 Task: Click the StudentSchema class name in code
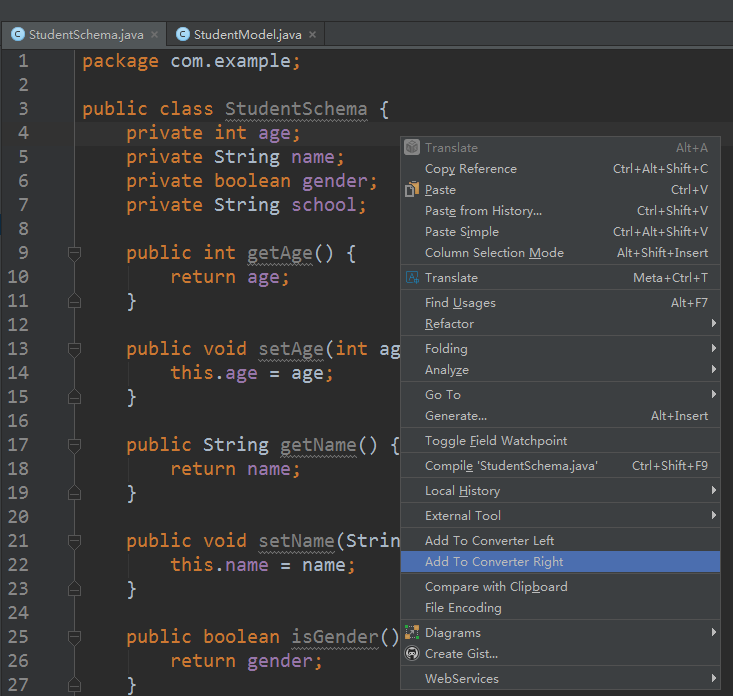tap(296, 109)
